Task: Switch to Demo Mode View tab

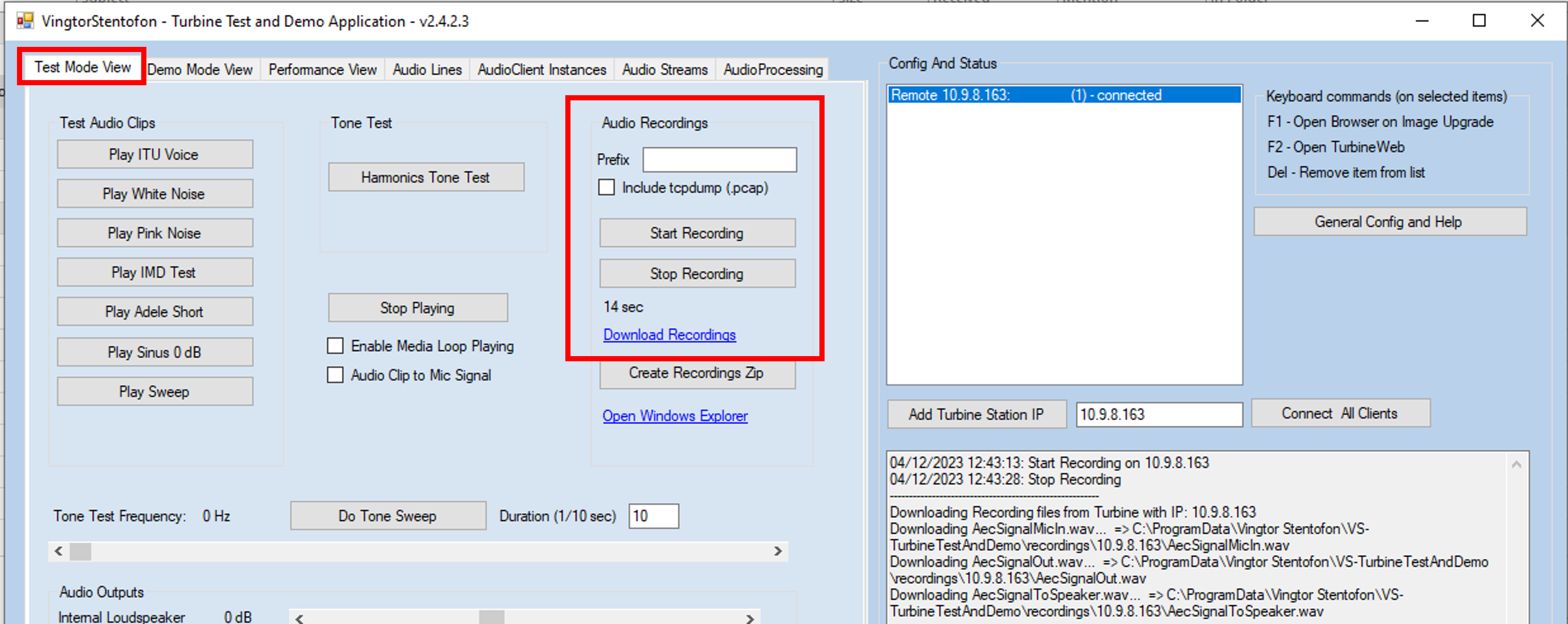Action: click(200, 70)
